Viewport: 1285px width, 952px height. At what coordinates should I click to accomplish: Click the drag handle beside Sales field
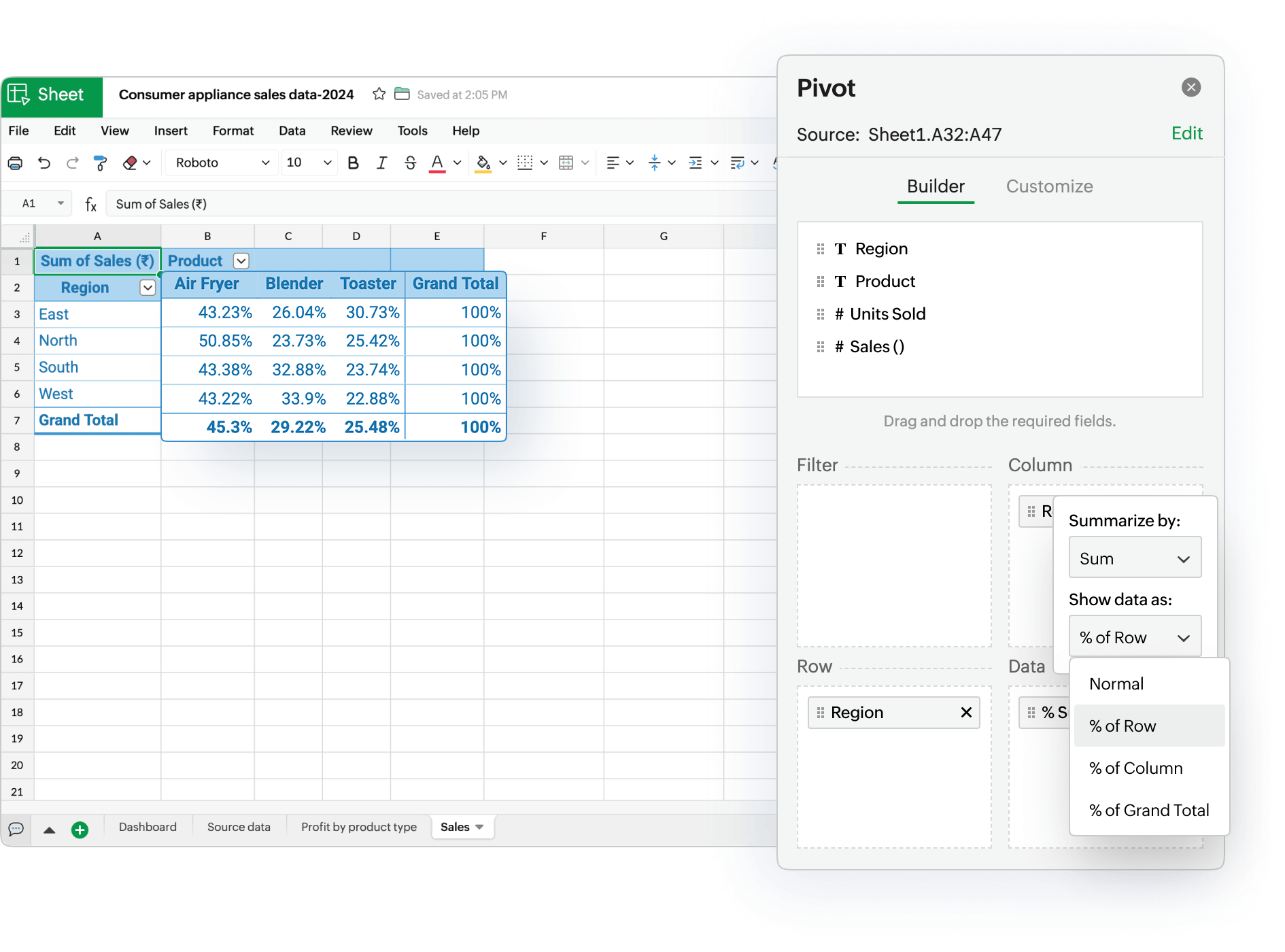[x=821, y=347]
